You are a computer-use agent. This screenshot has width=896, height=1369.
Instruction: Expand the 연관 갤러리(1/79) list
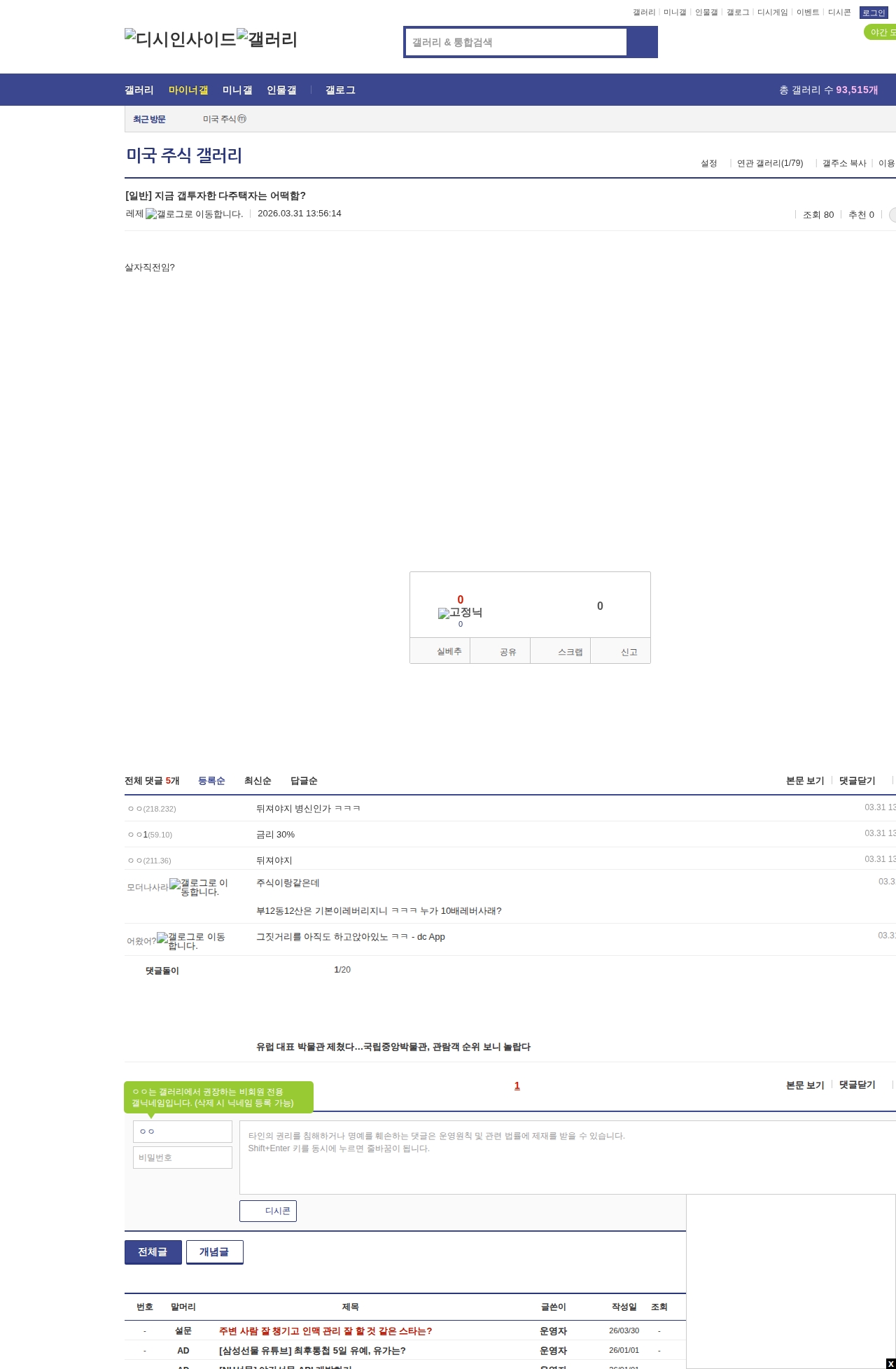click(770, 163)
